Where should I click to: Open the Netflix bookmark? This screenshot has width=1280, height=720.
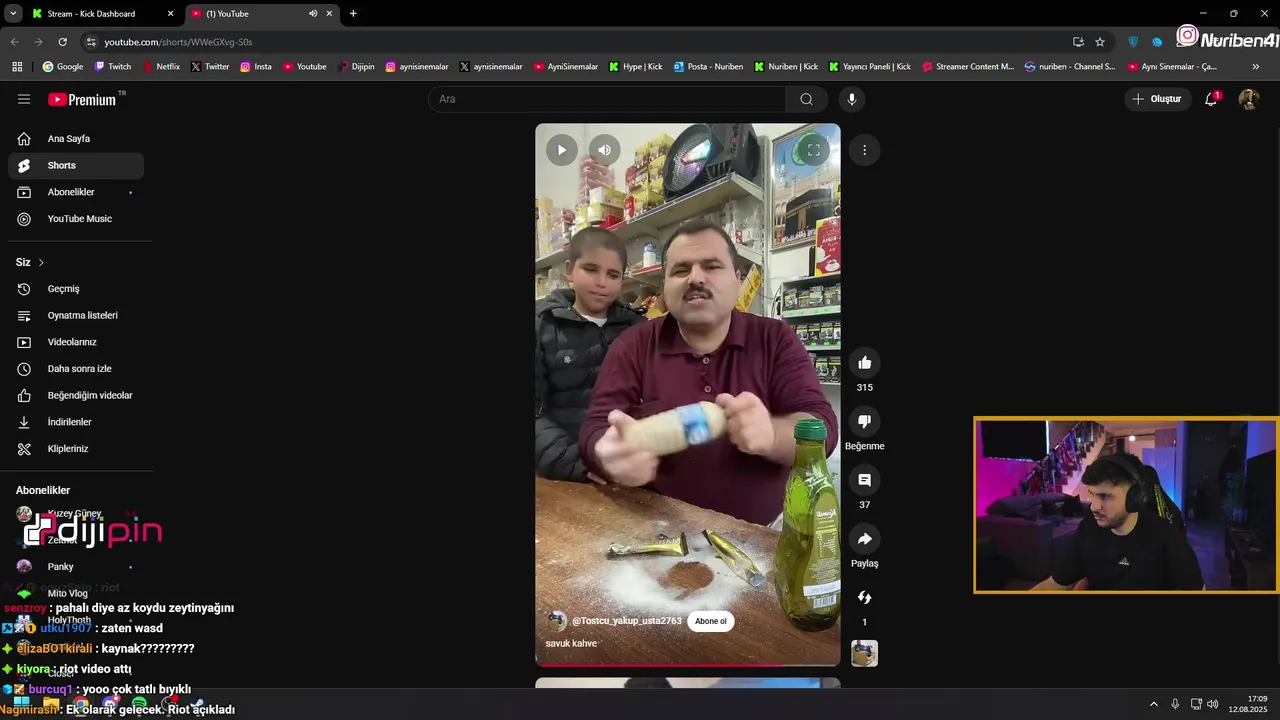pyautogui.click(x=160, y=67)
